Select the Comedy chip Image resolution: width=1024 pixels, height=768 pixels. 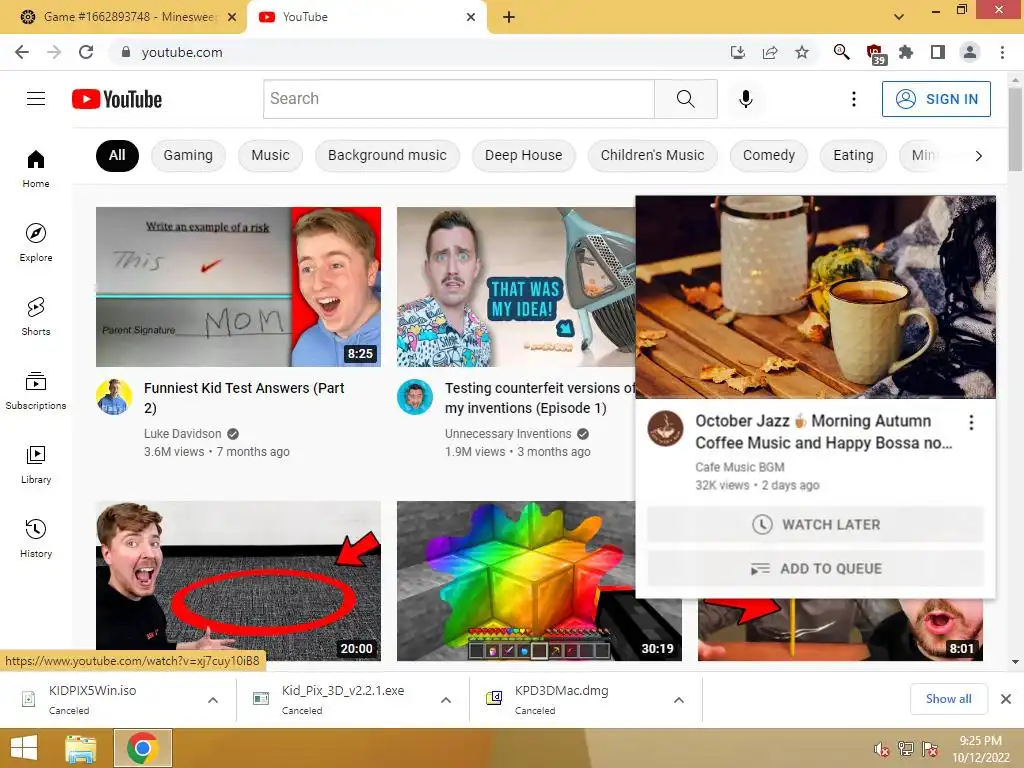pos(769,155)
